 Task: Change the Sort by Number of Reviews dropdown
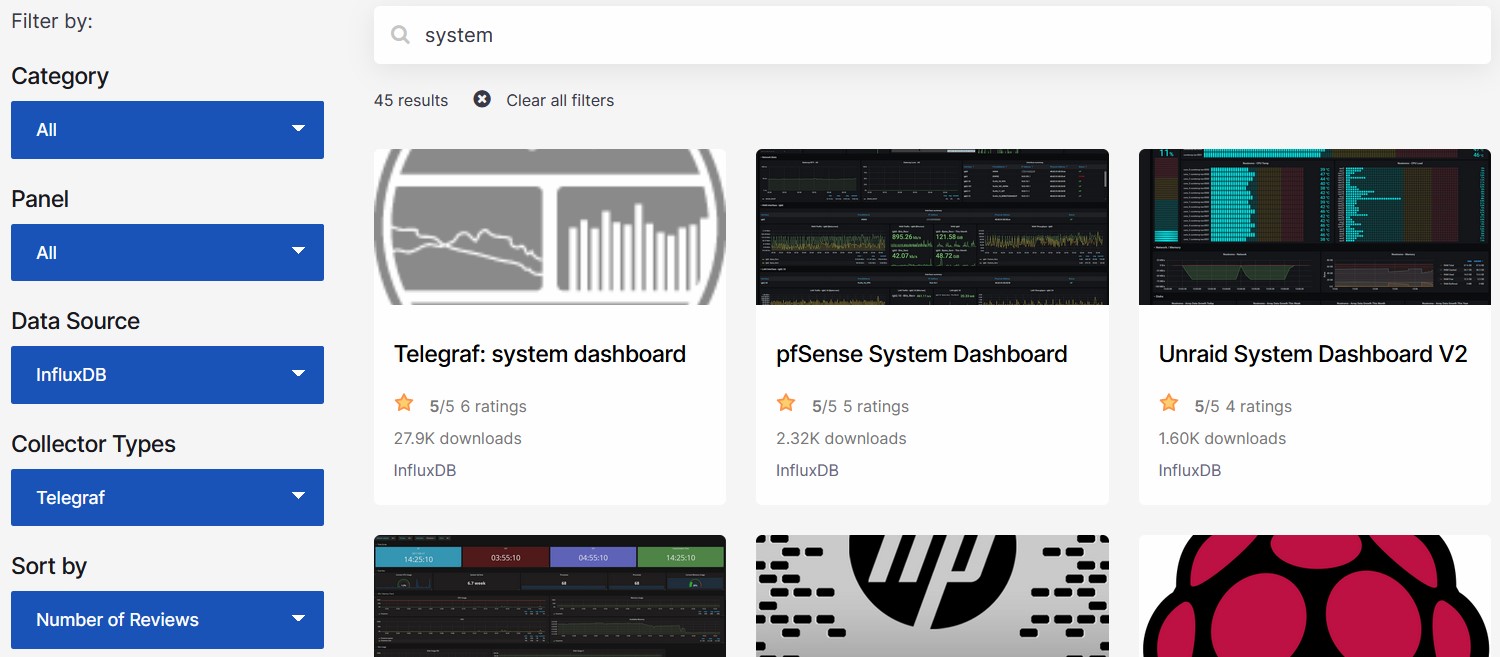167,620
